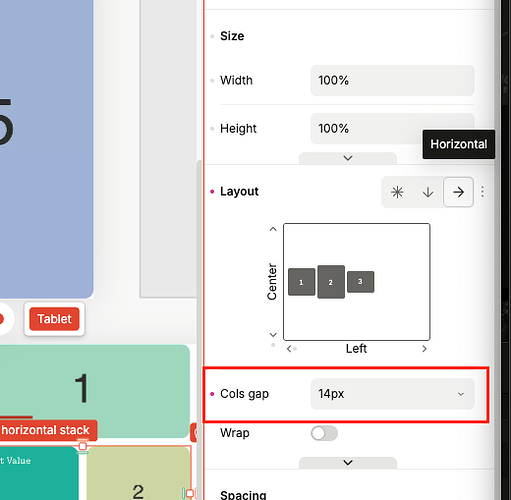Screen dimensions: 511x500
Task: Expand more options under the Size section
Action: [x=348, y=158]
